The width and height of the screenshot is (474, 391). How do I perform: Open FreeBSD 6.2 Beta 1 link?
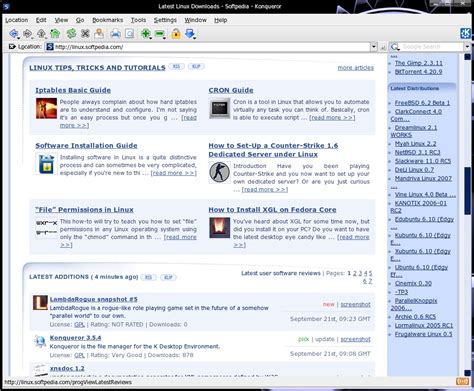(x=422, y=103)
